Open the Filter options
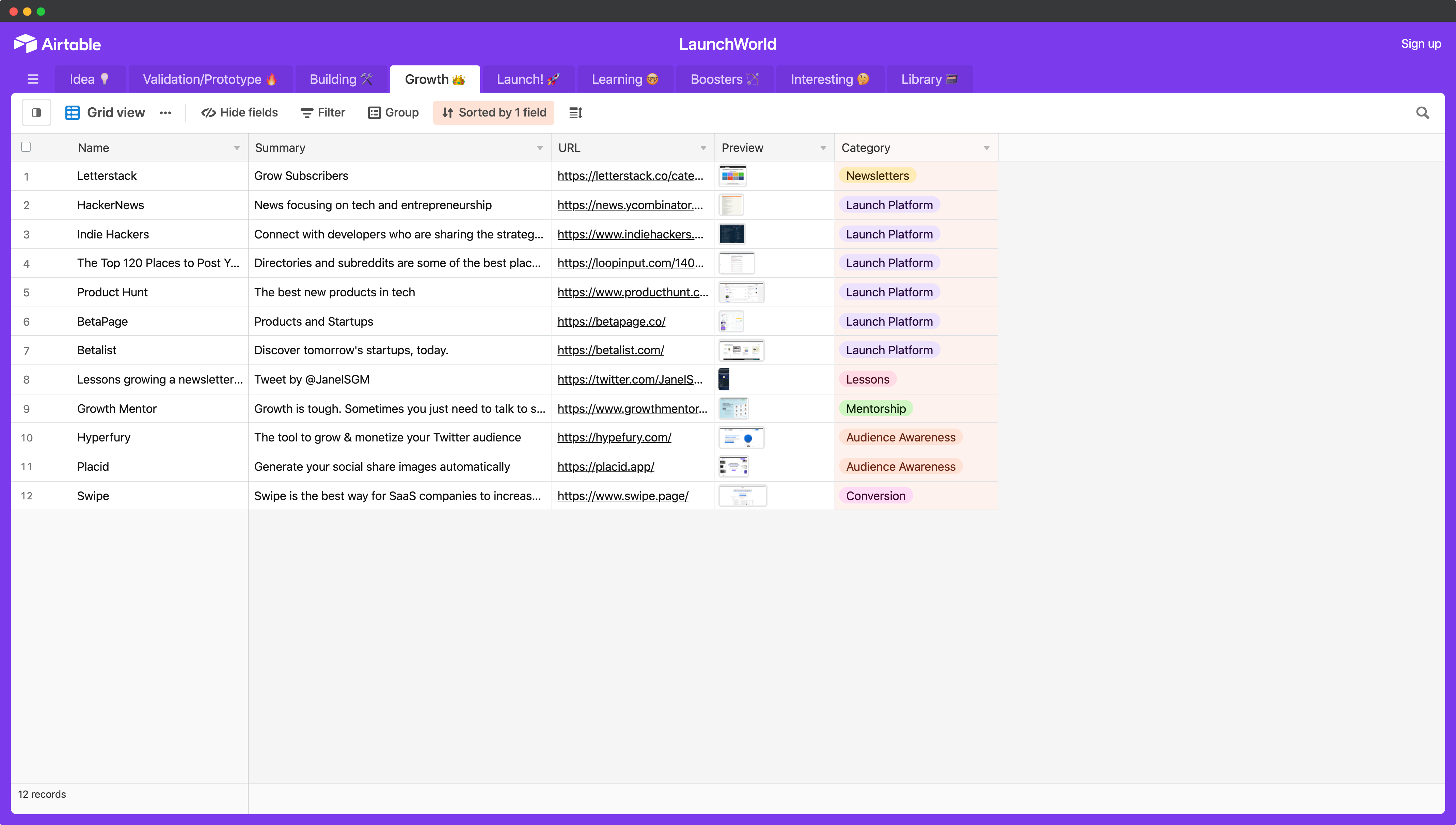 click(x=323, y=113)
